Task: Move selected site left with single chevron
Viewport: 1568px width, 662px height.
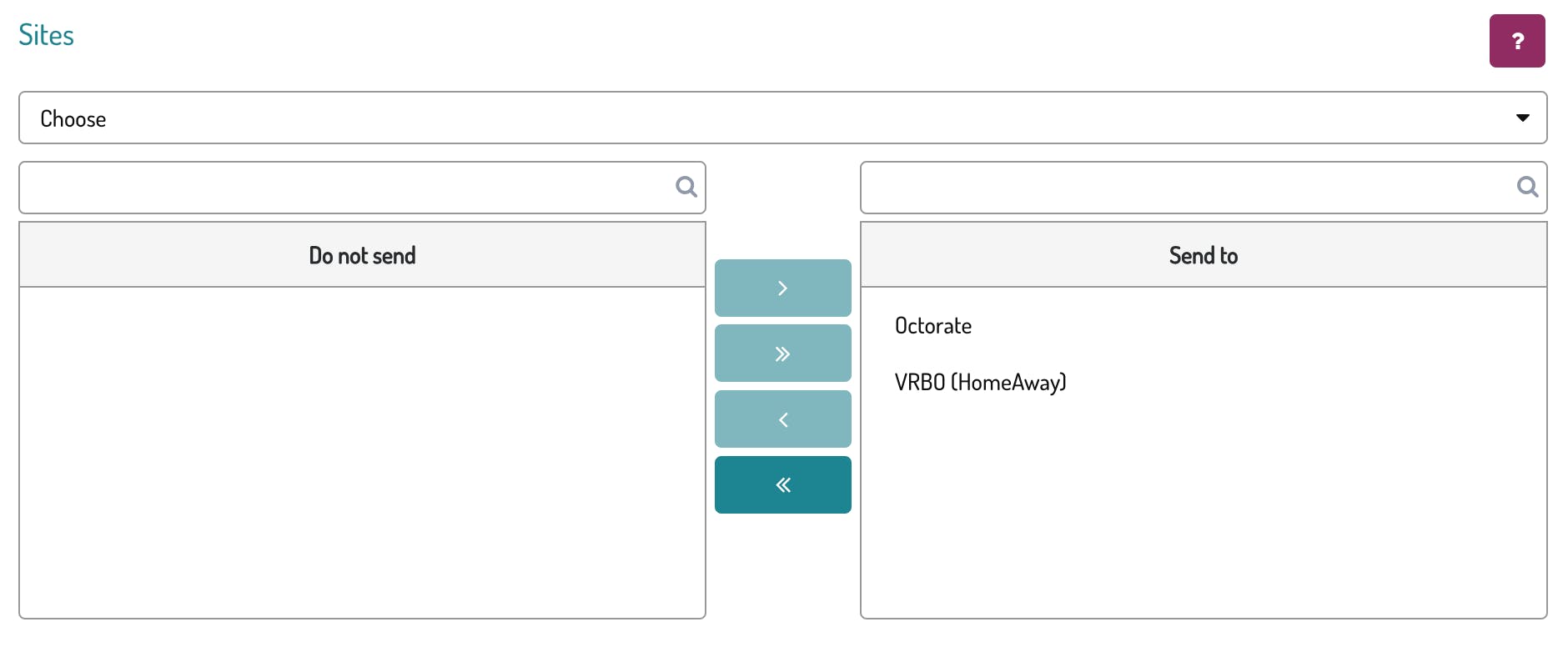Action: coord(782,419)
